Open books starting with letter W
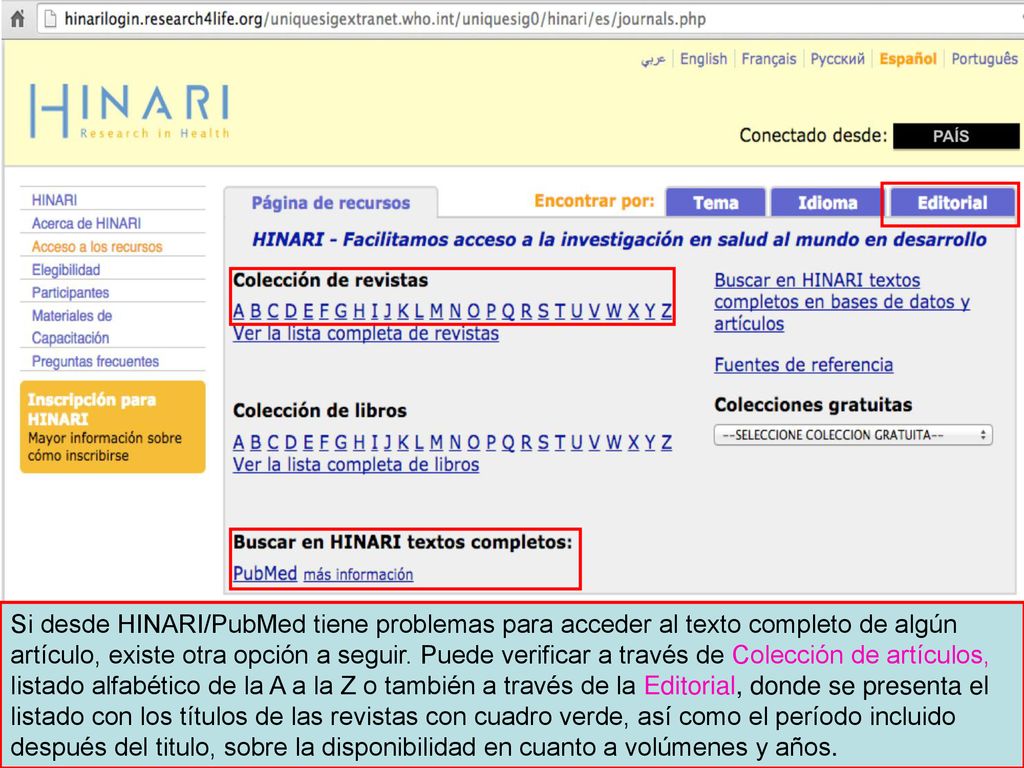 (x=613, y=443)
